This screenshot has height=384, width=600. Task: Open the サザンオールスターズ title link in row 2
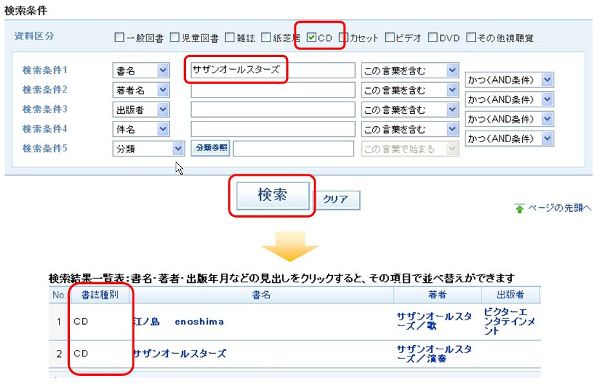[179, 353]
